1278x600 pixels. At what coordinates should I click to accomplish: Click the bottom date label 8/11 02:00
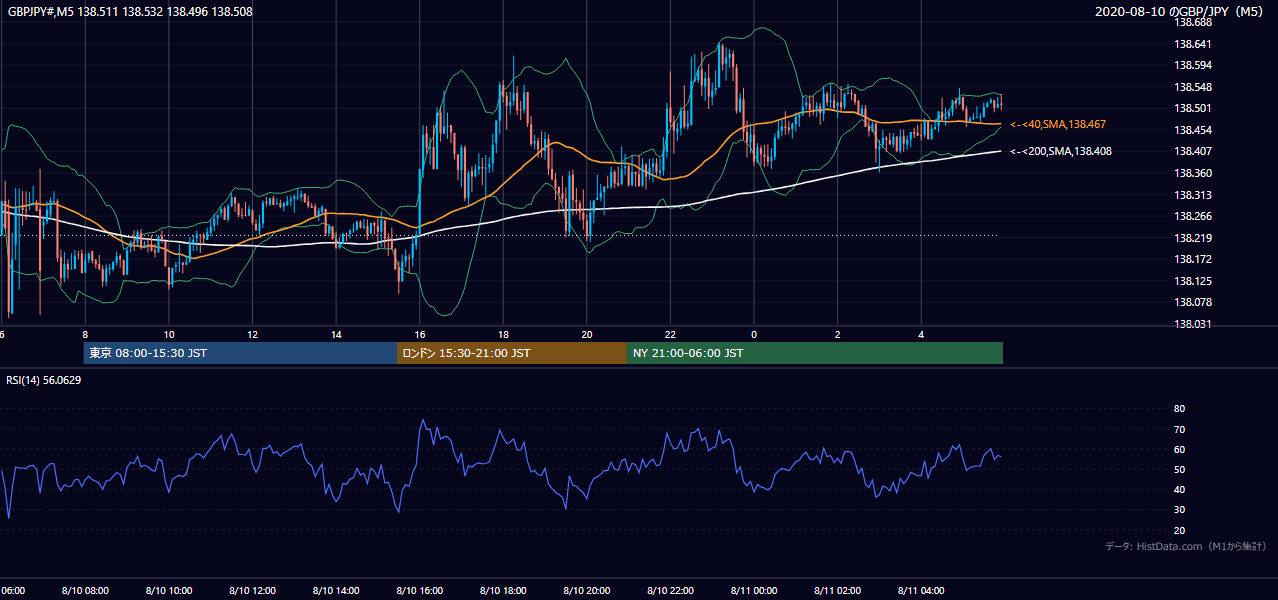(x=838, y=591)
